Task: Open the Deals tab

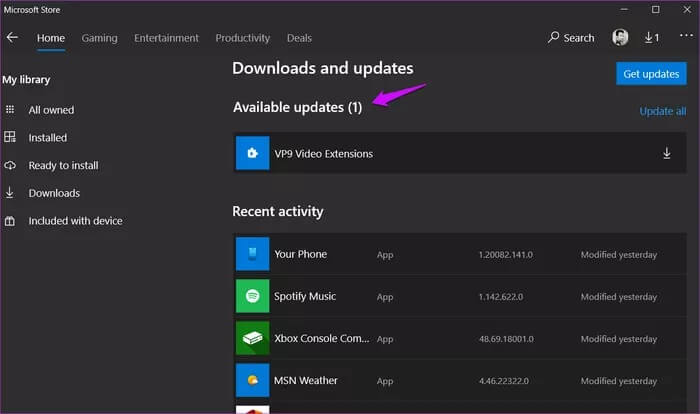Action: [299, 38]
